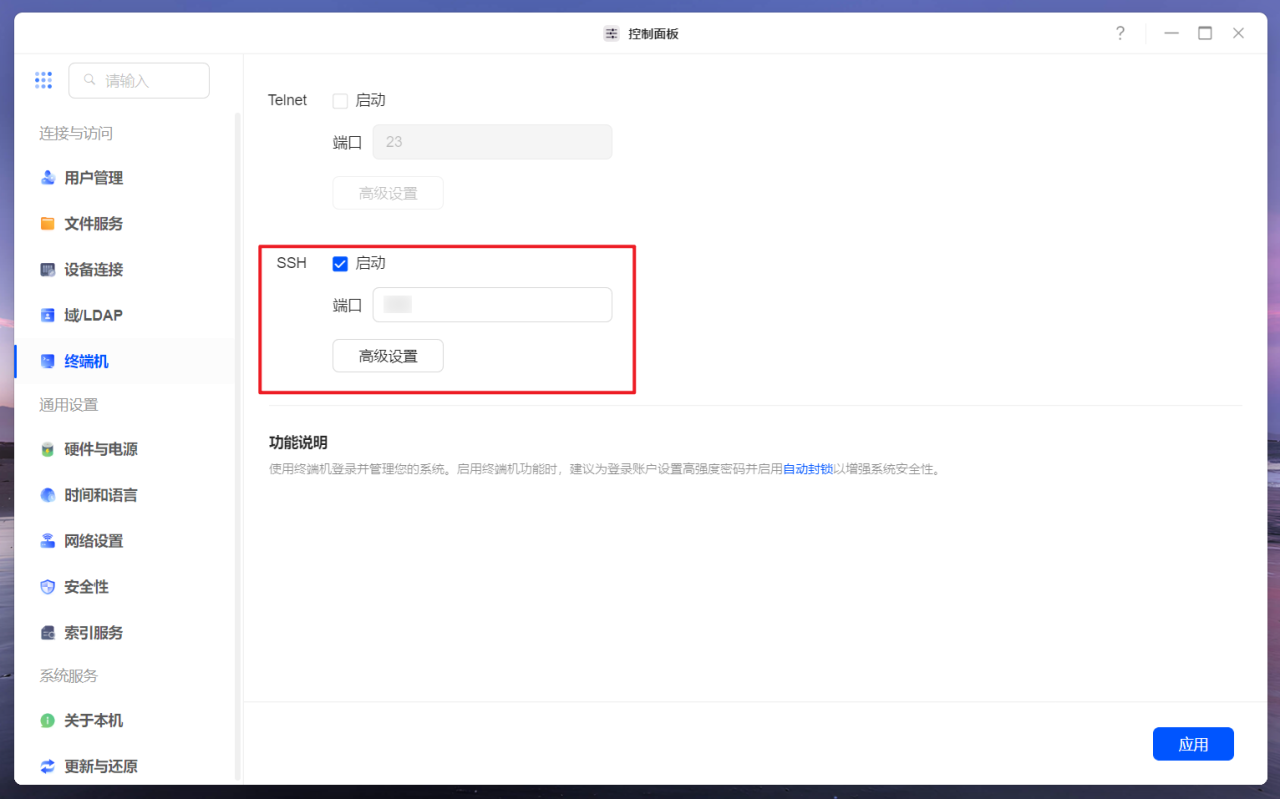Screen dimensions: 1280x799
Task: Select the 文件服务 sidebar icon
Action: pos(92,223)
